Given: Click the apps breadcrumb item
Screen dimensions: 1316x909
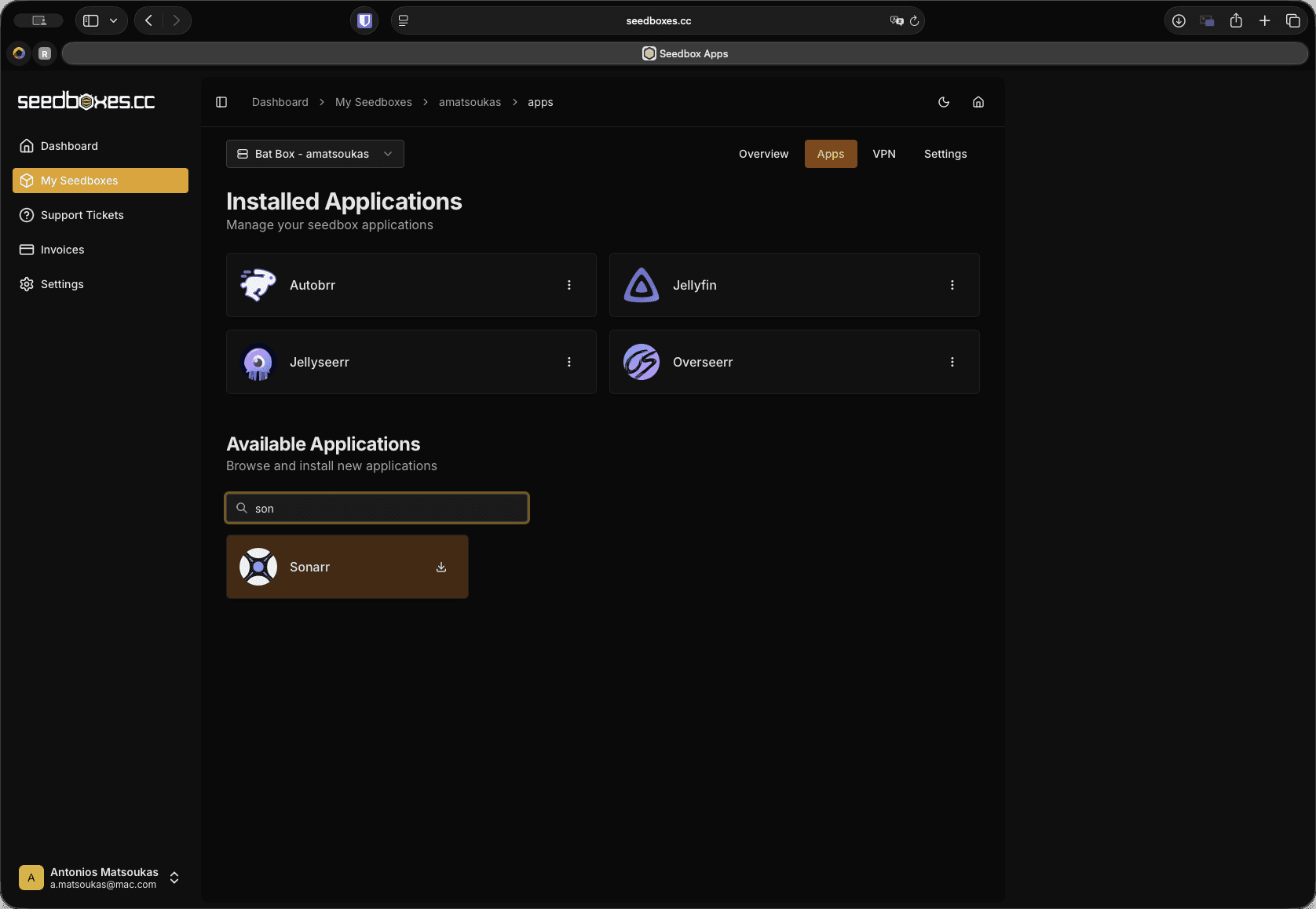Looking at the screenshot, I should (540, 102).
